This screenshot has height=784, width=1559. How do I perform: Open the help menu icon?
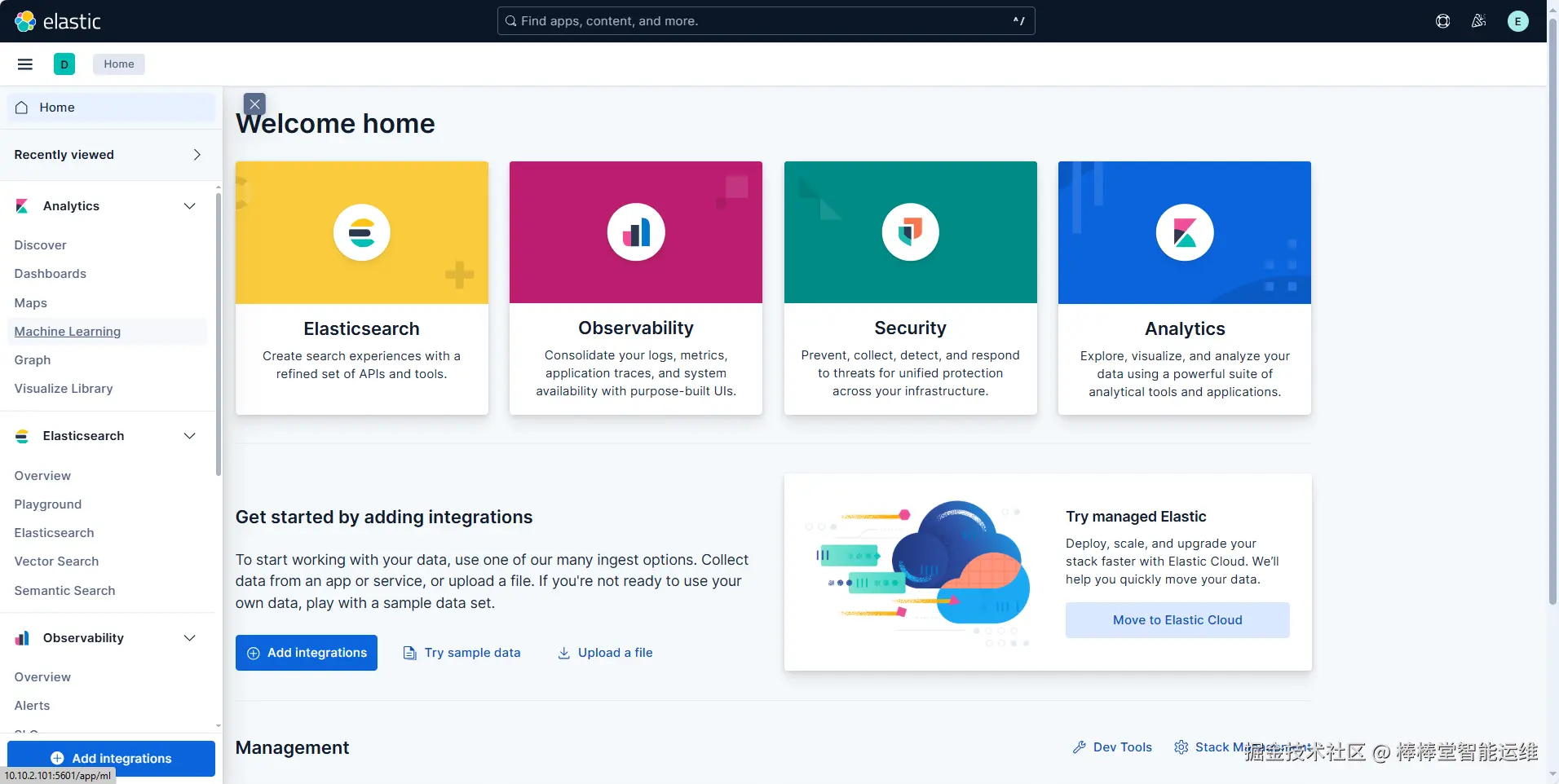click(1442, 21)
